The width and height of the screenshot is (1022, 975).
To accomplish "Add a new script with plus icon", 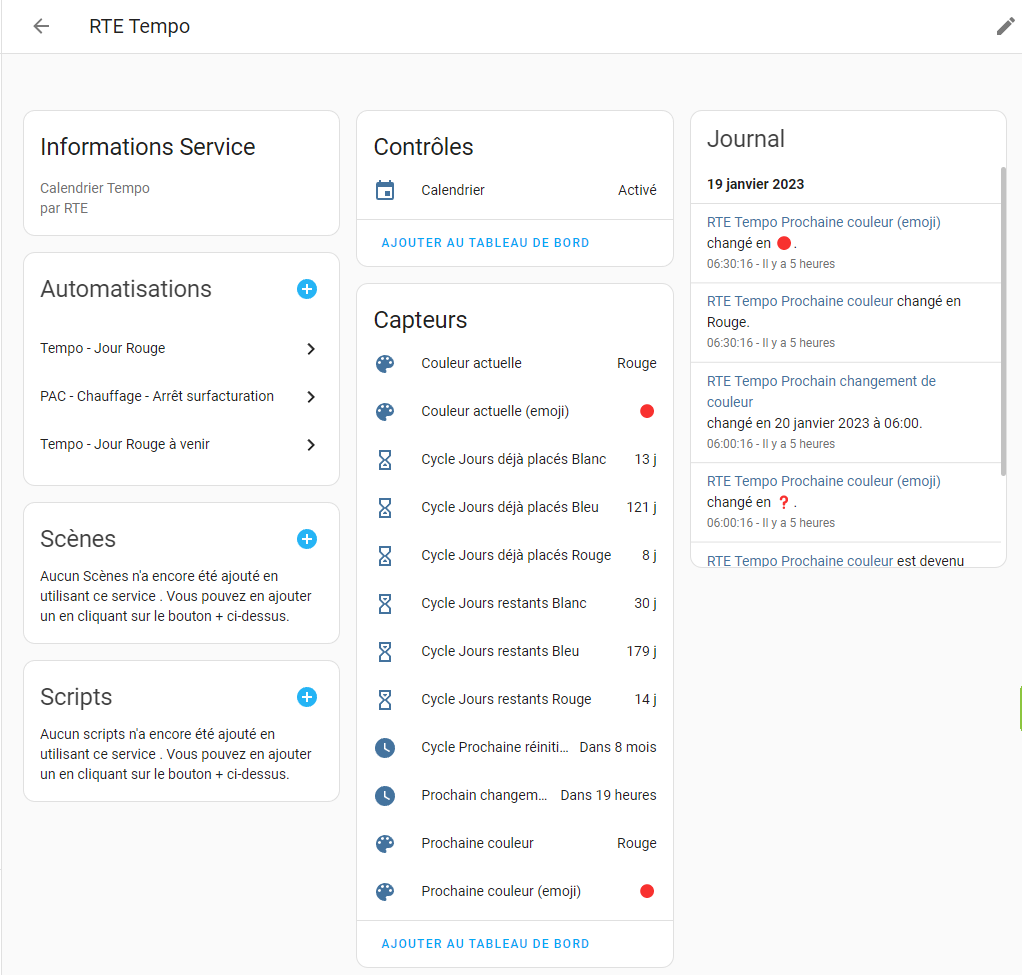I will tap(307, 697).
